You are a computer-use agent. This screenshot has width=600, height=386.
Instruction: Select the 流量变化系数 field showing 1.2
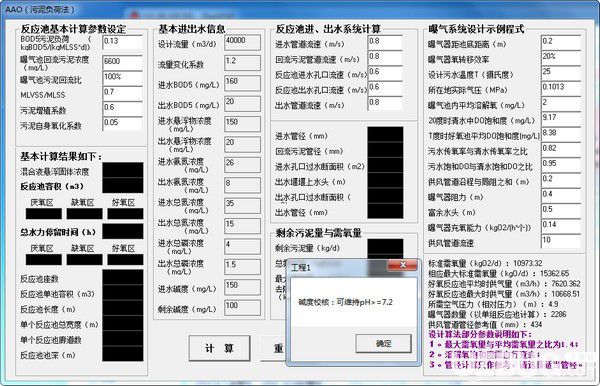click(243, 62)
